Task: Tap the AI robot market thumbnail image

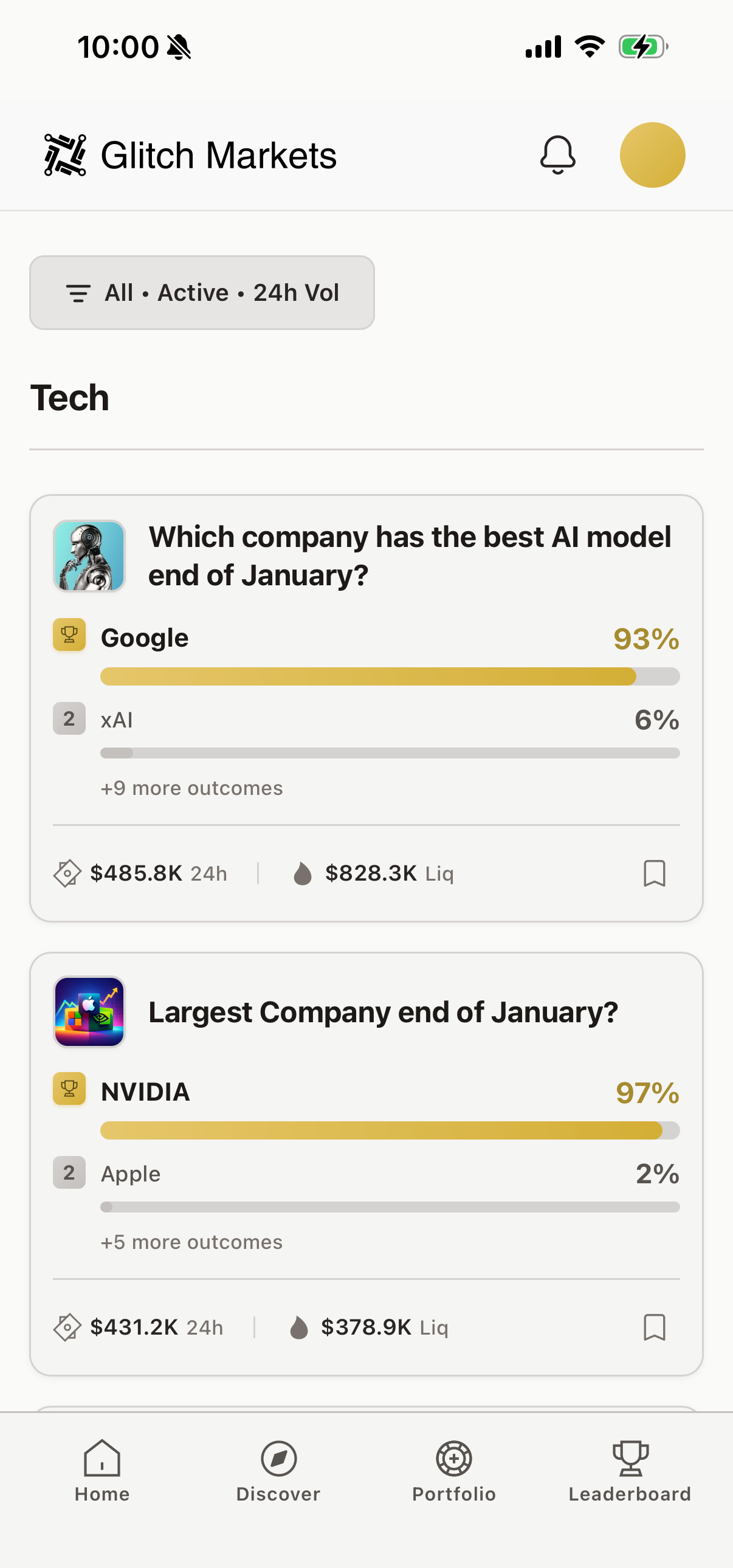Action: pyautogui.click(x=89, y=555)
